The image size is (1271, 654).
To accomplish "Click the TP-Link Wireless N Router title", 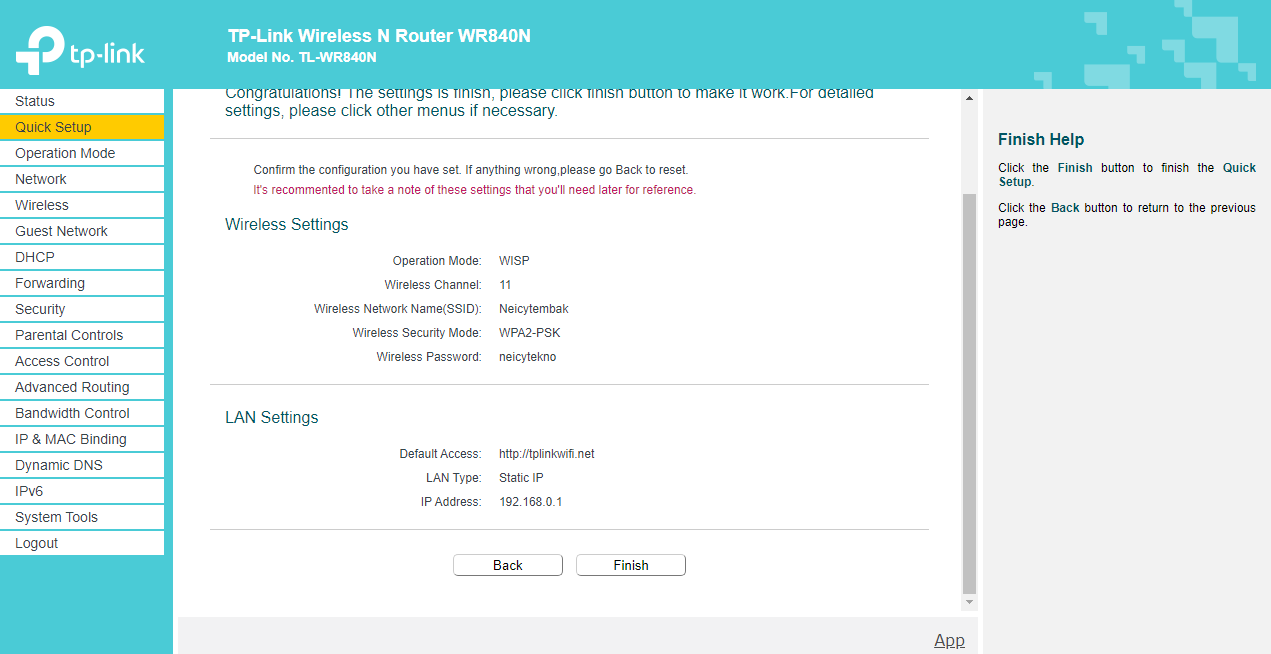I will coord(379,36).
